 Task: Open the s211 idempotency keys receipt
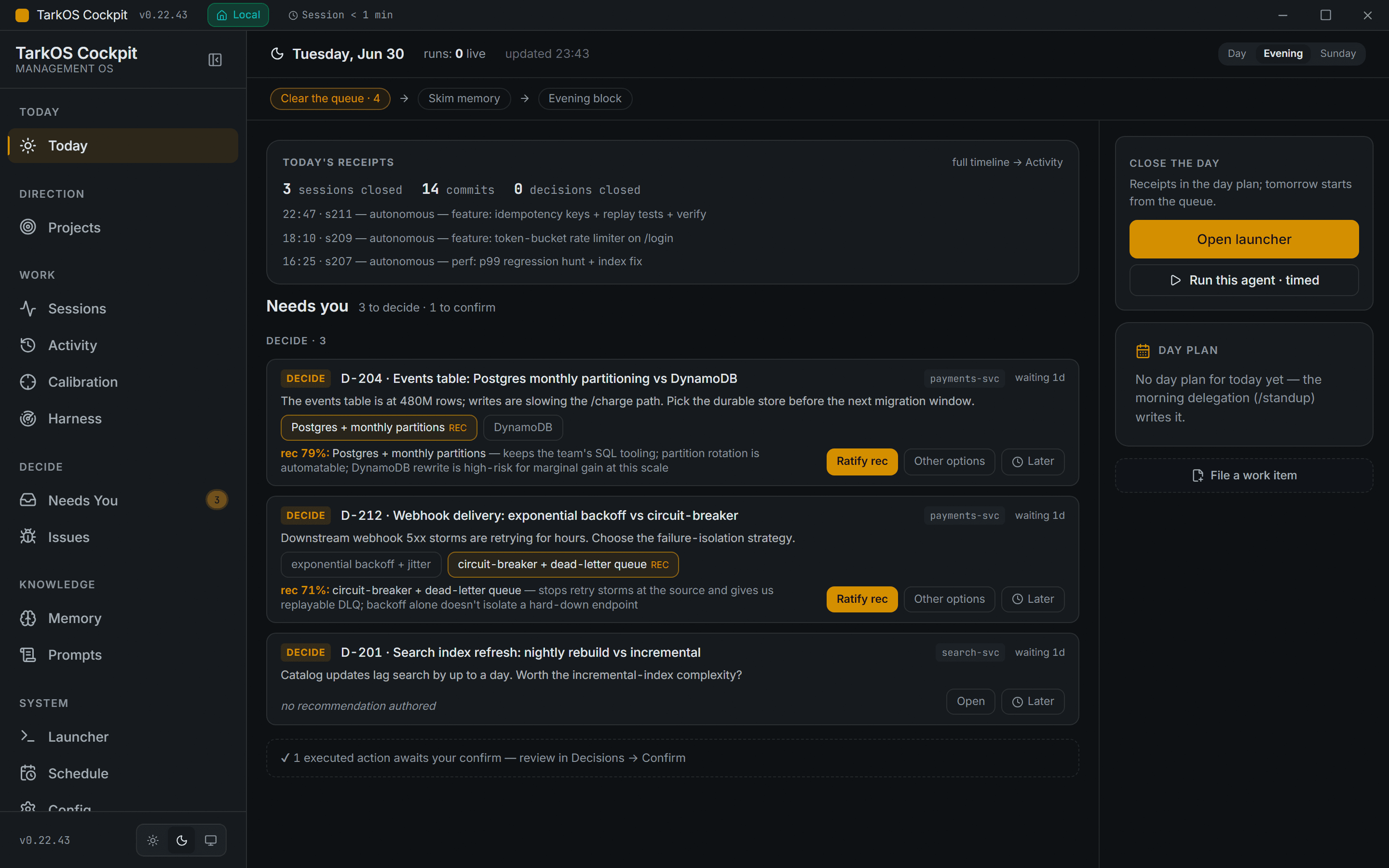(x=494, y=214)
